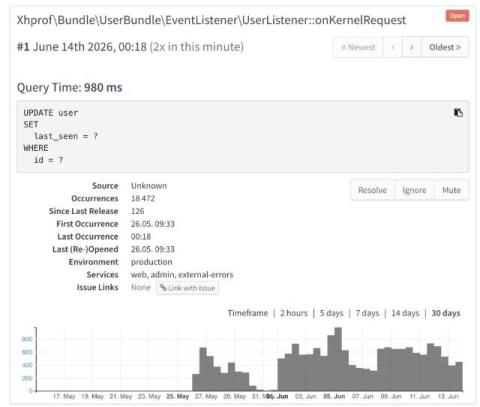Select 2 hours timeframe

[294, 313]
